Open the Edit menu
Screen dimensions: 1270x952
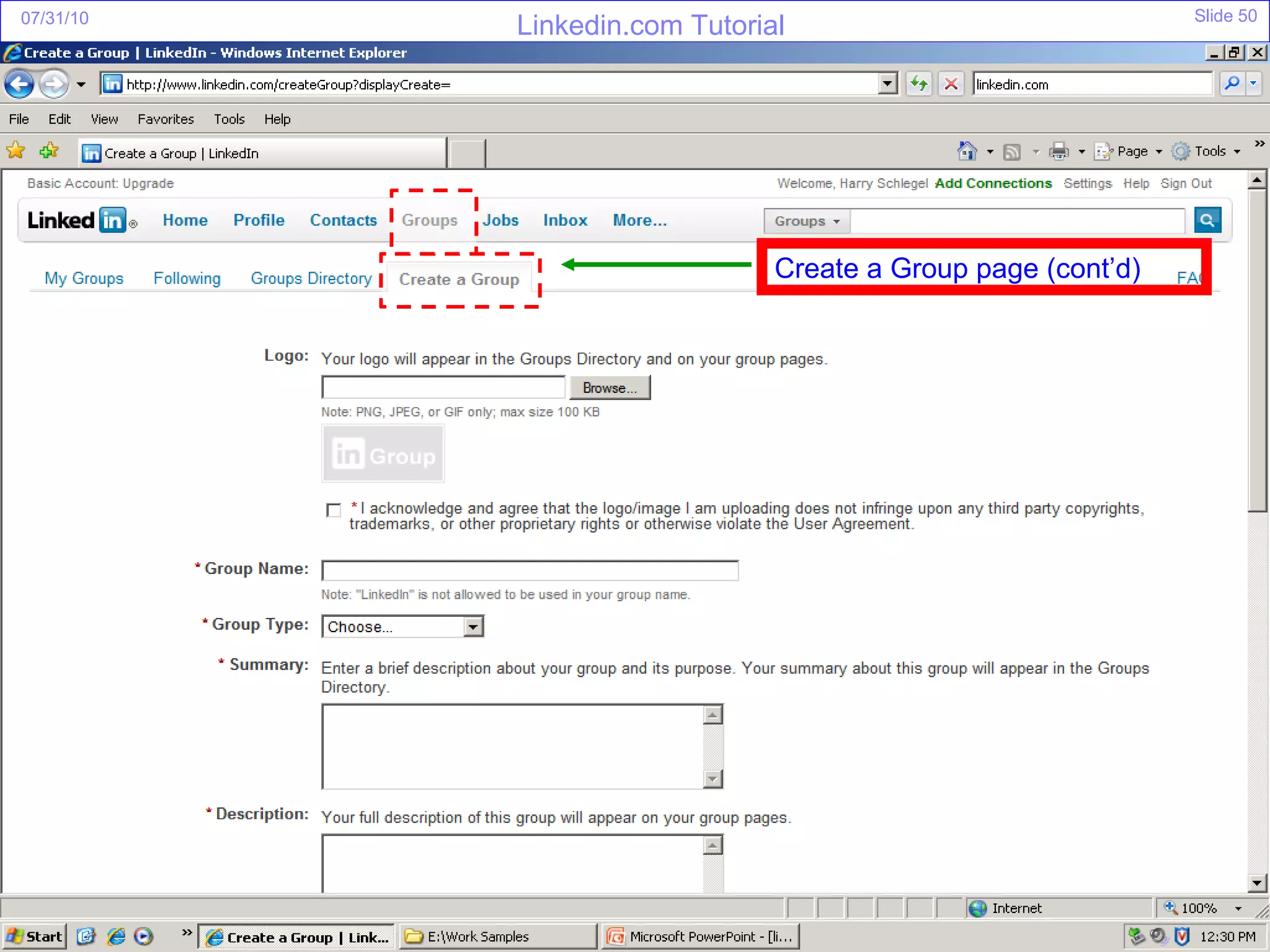coord(60,119)
